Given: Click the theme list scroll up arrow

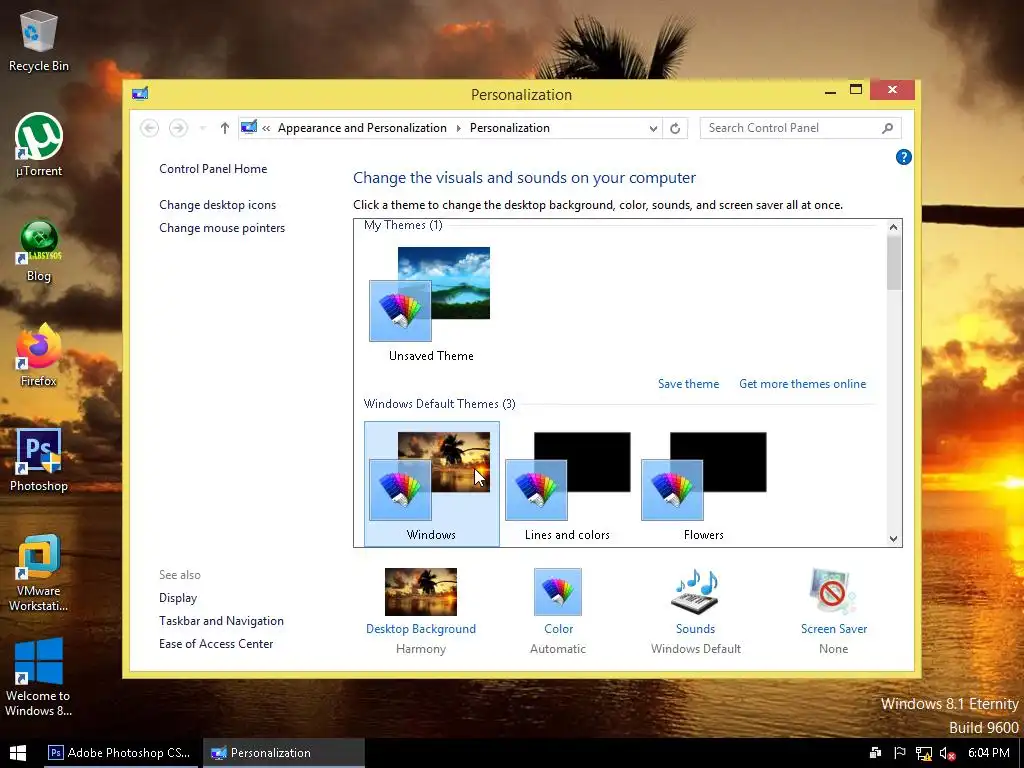Looking at the screenshot, I should coord(893,227).
